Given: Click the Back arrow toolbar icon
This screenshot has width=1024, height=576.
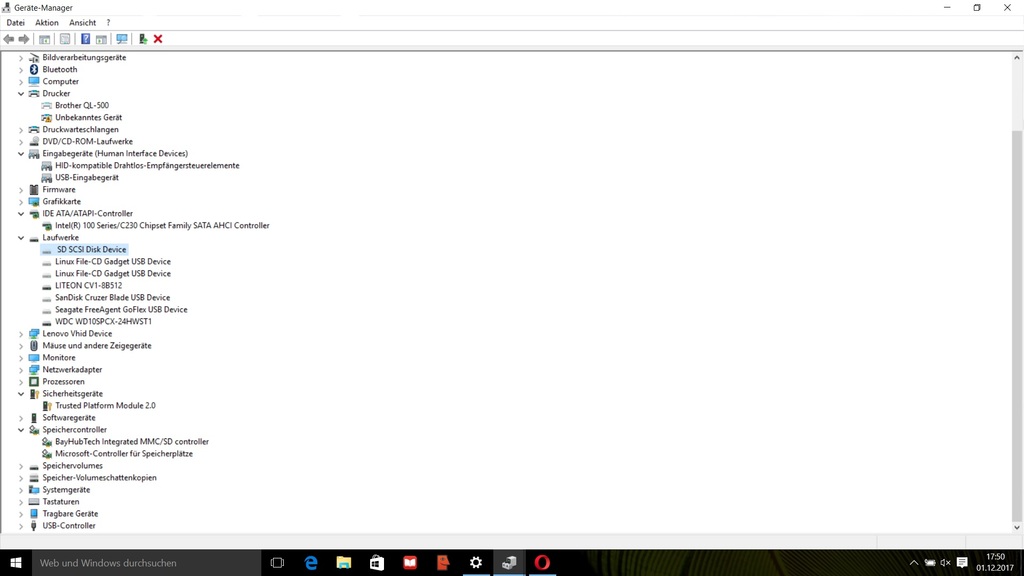Looking at the screenshot, I should coord(8,39).
